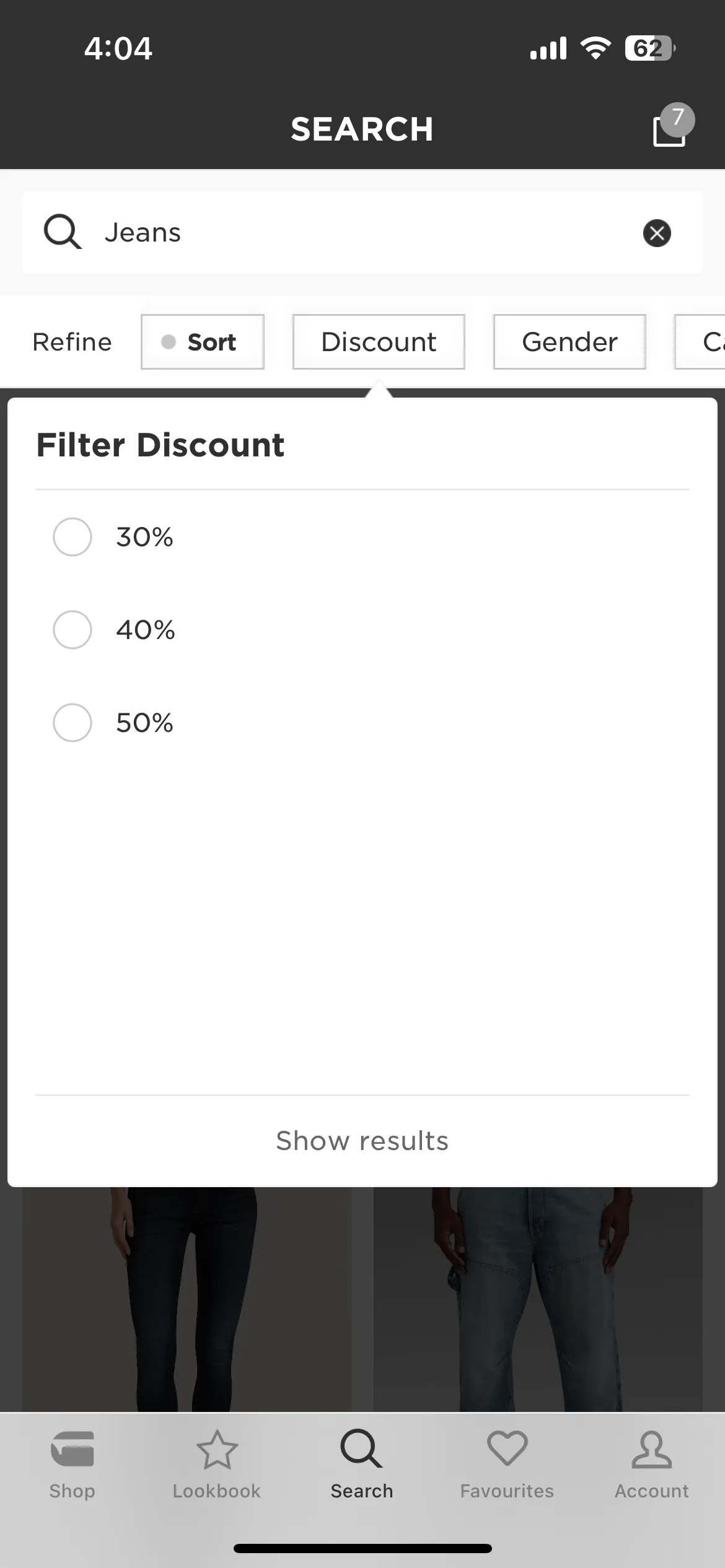Select the 30% discount radio button
725x1568 pixels.
tap(72, 537)
